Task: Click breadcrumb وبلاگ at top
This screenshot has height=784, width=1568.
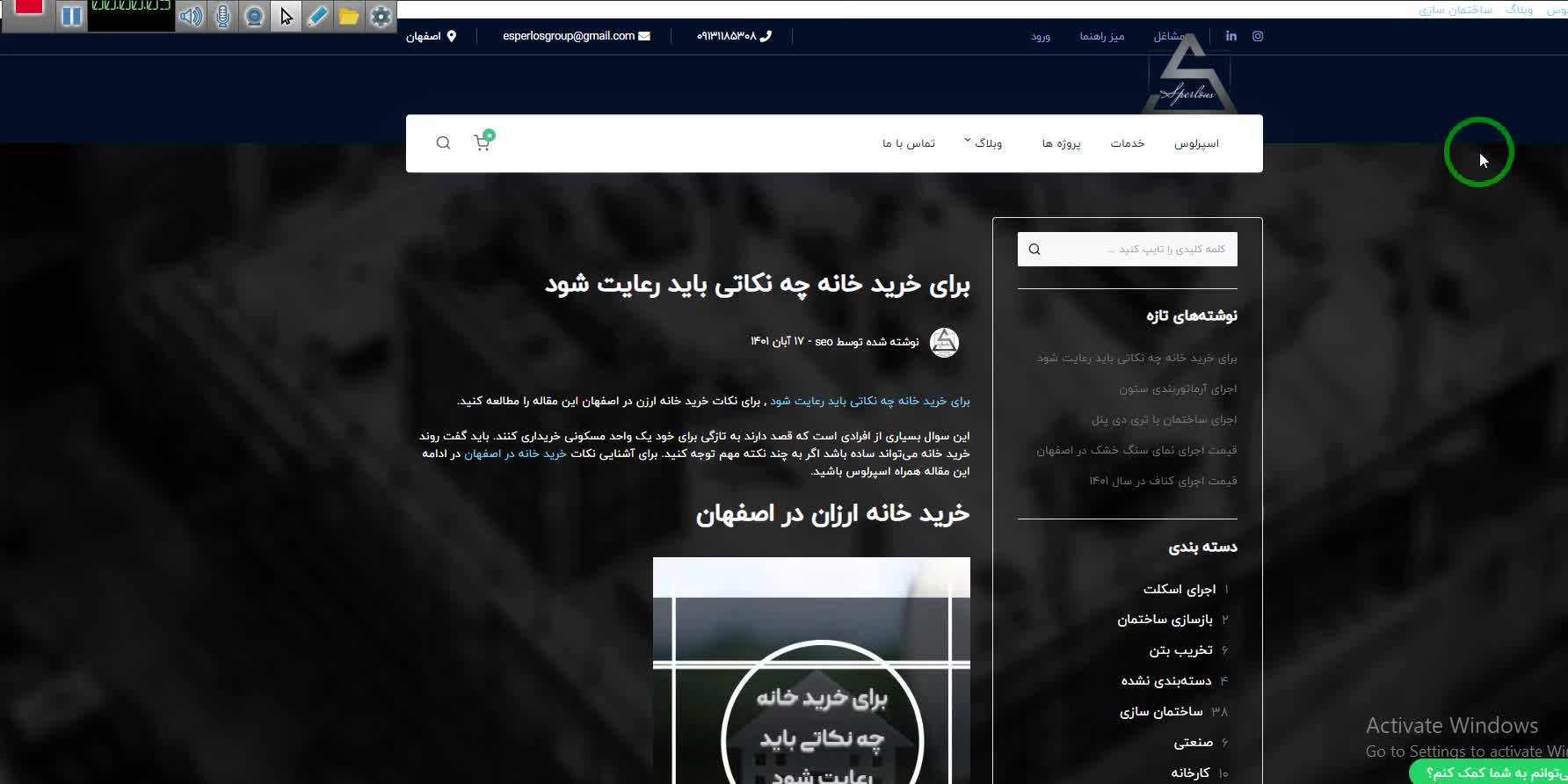Action: (1519, 10)
